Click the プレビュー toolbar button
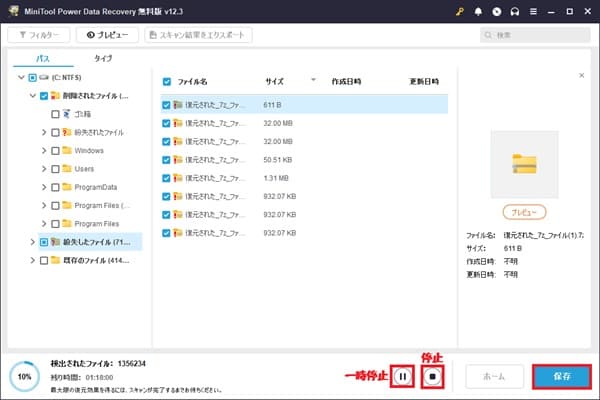 coord(107,35)
